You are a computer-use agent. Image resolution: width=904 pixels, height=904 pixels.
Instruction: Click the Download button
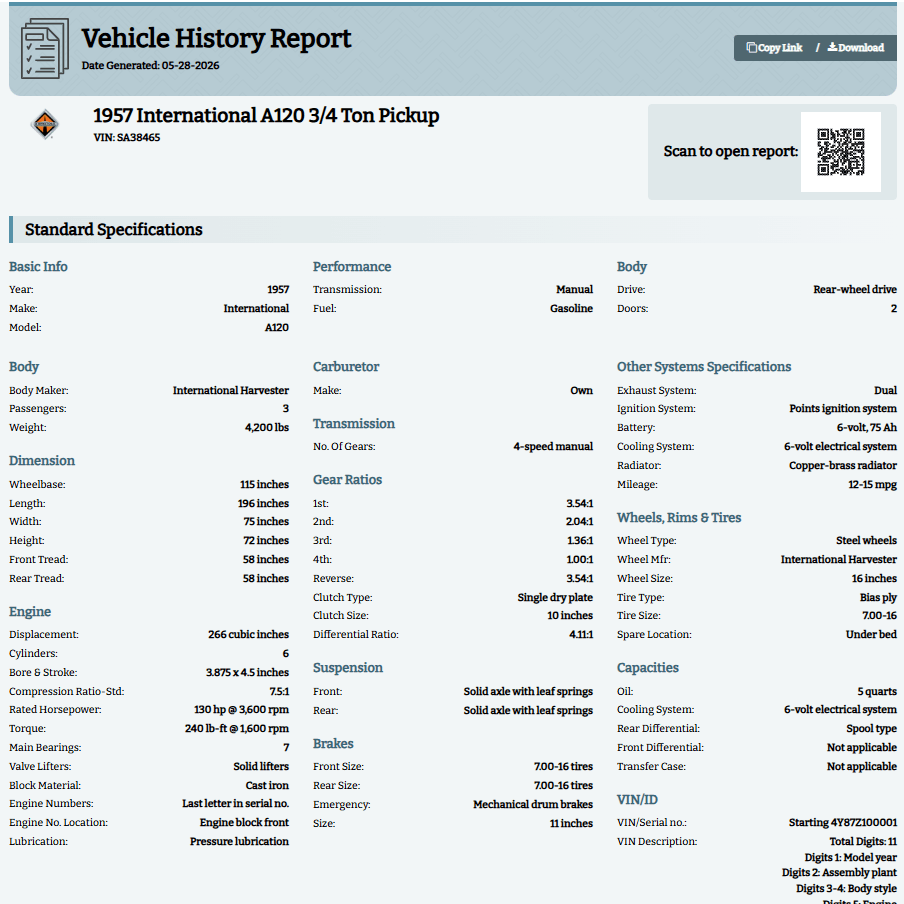pos(856,48)
